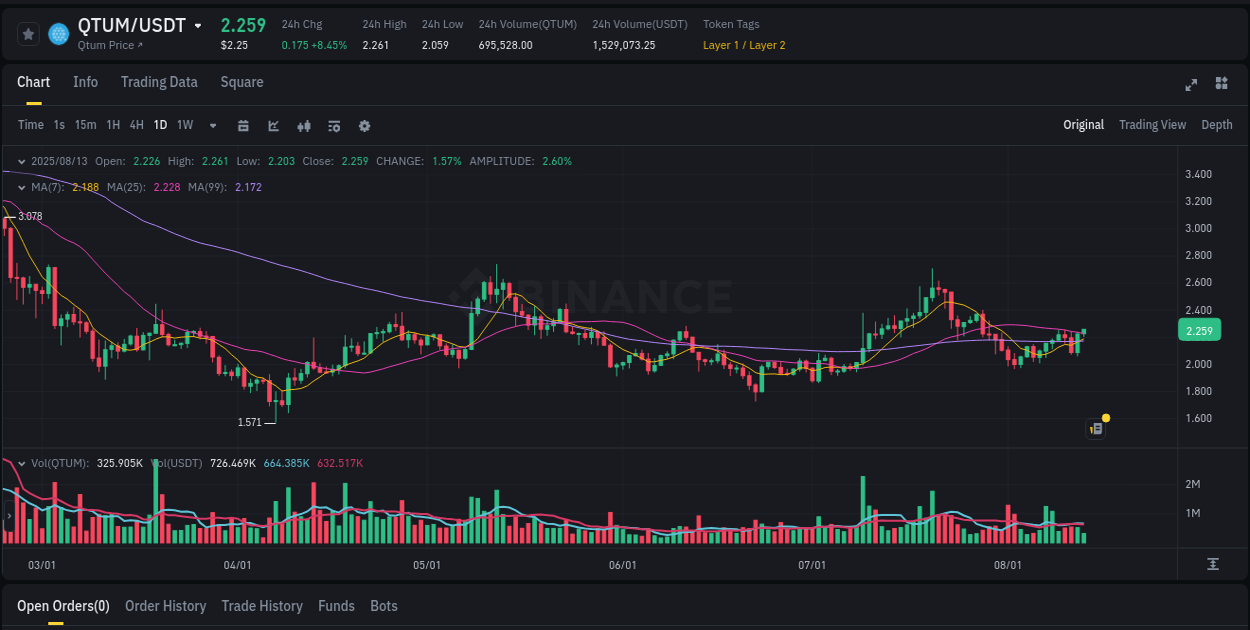Select the line chart style icon

[272, 126]
